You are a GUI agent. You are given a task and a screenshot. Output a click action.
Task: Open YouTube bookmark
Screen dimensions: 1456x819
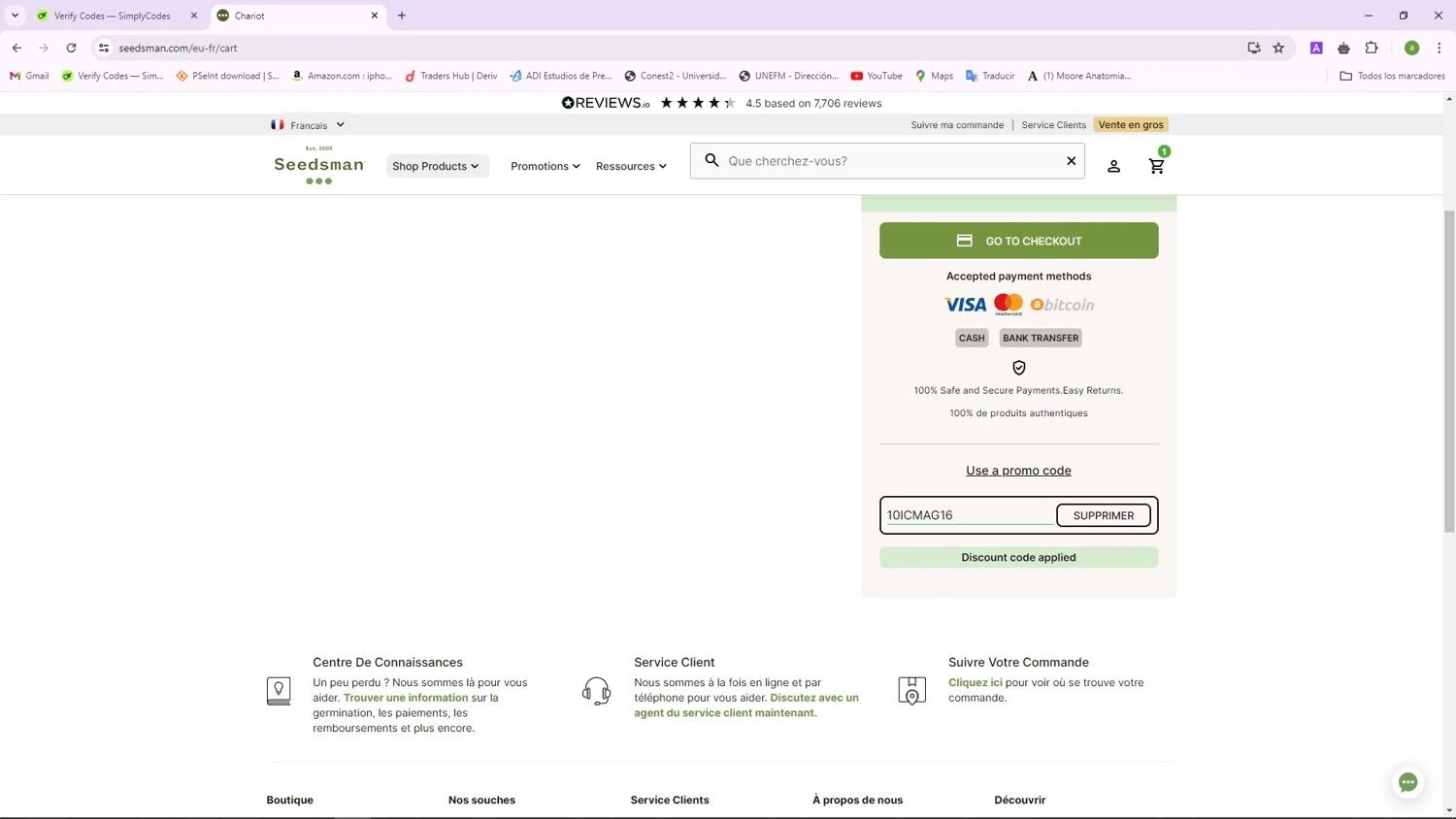877,76
